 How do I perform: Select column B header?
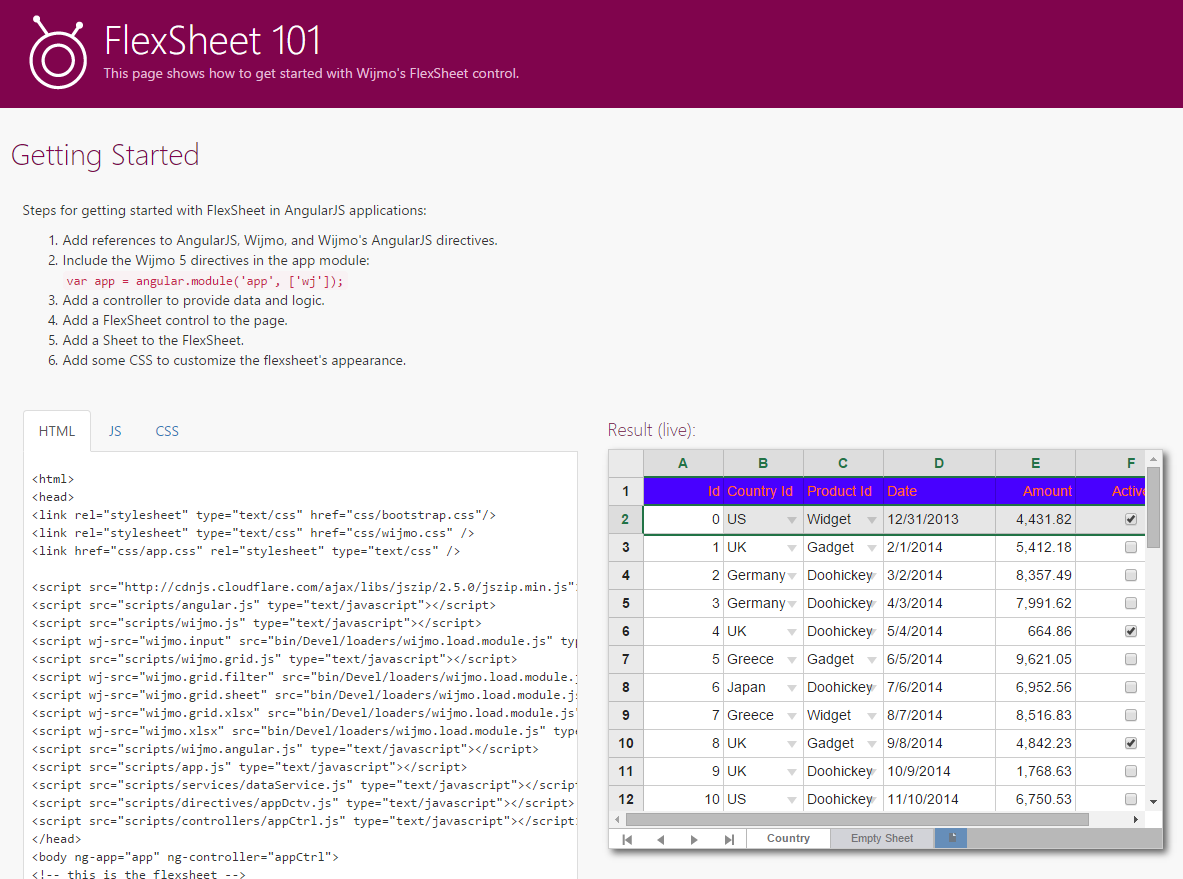pos(763,463)
